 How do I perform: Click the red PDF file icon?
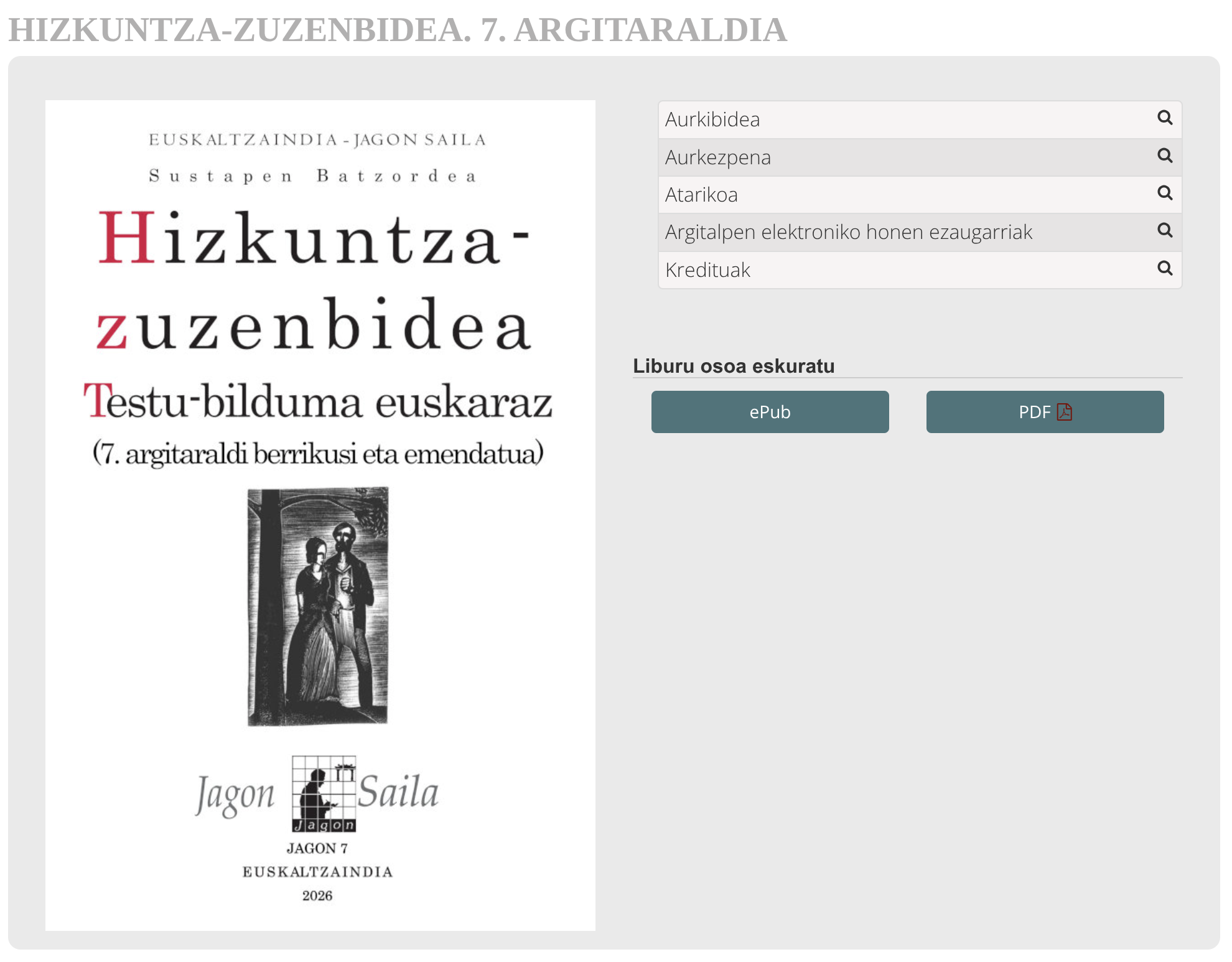[x=1065, y=412]
